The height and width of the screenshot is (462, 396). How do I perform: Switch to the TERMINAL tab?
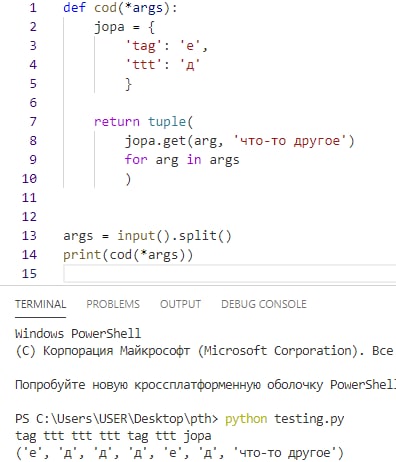pos(40,304)
